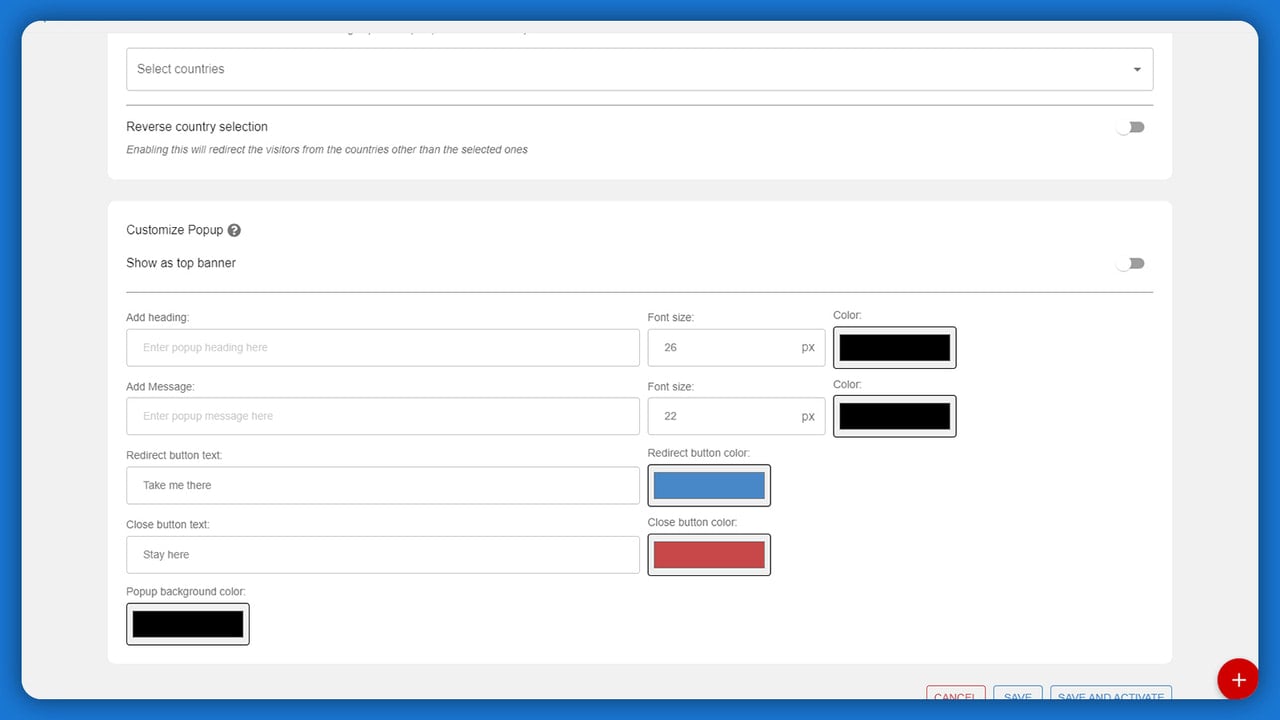Click the Popup background color label
The height and width of the screenshot is (720, 1280).
click(x=186, y=592)
